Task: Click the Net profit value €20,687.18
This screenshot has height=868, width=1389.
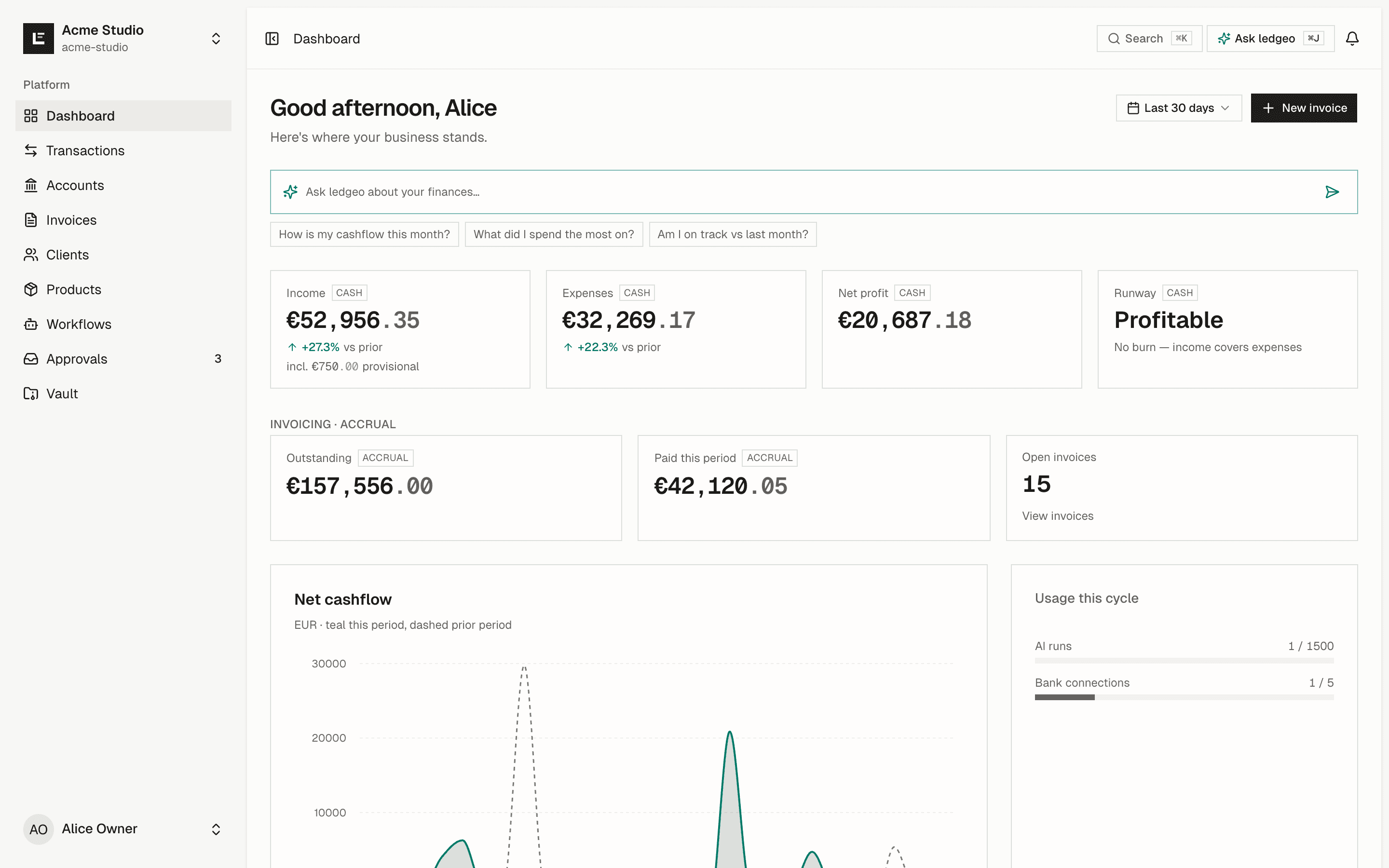Action: pyautogui.click(x=905, y=320)
